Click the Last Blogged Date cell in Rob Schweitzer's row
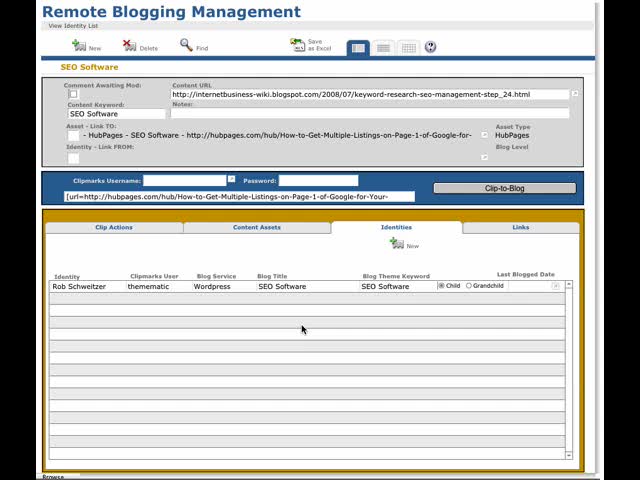 529,286
